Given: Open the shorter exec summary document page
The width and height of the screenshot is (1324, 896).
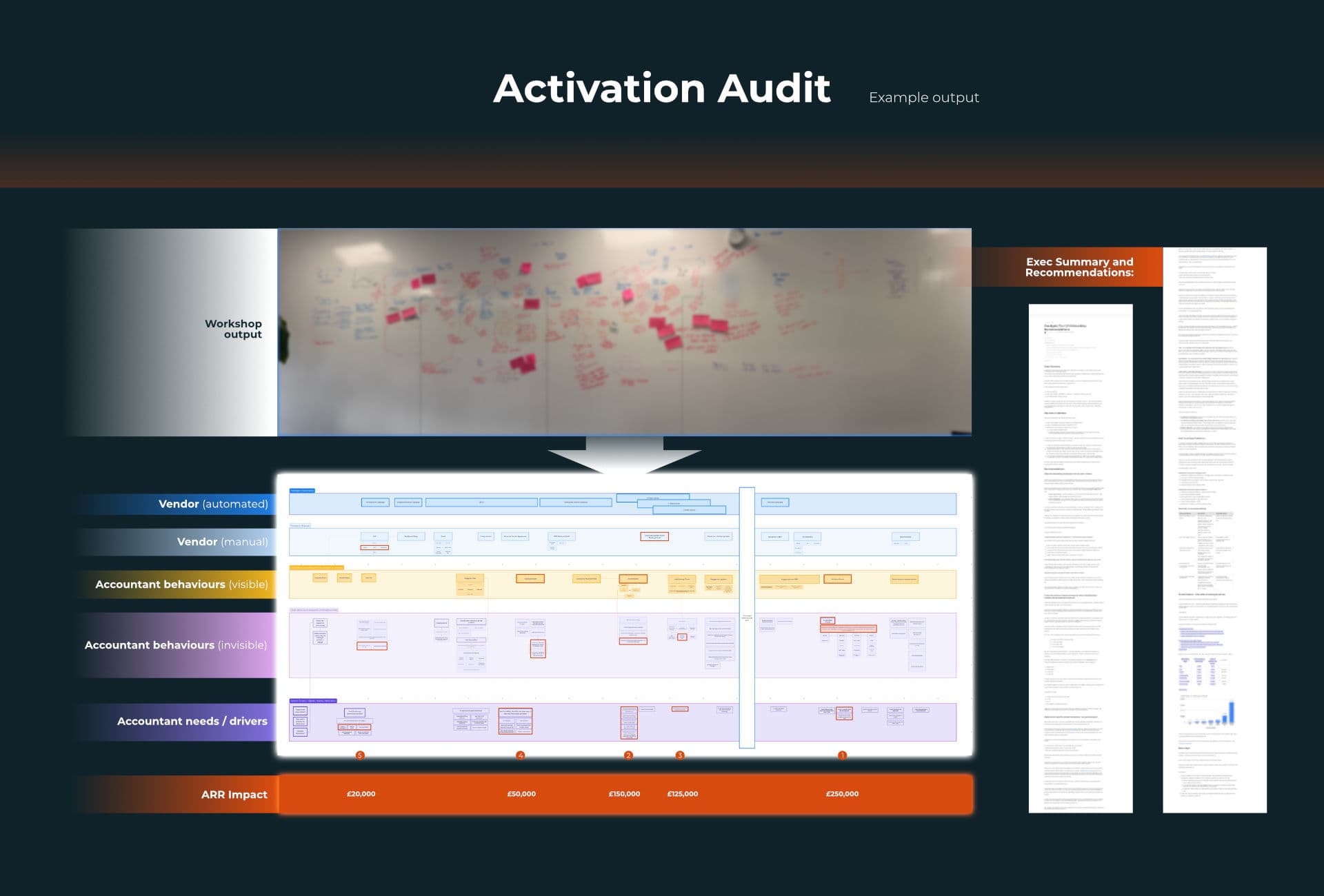Looking at the screenshot, I should click(1081, 558).
